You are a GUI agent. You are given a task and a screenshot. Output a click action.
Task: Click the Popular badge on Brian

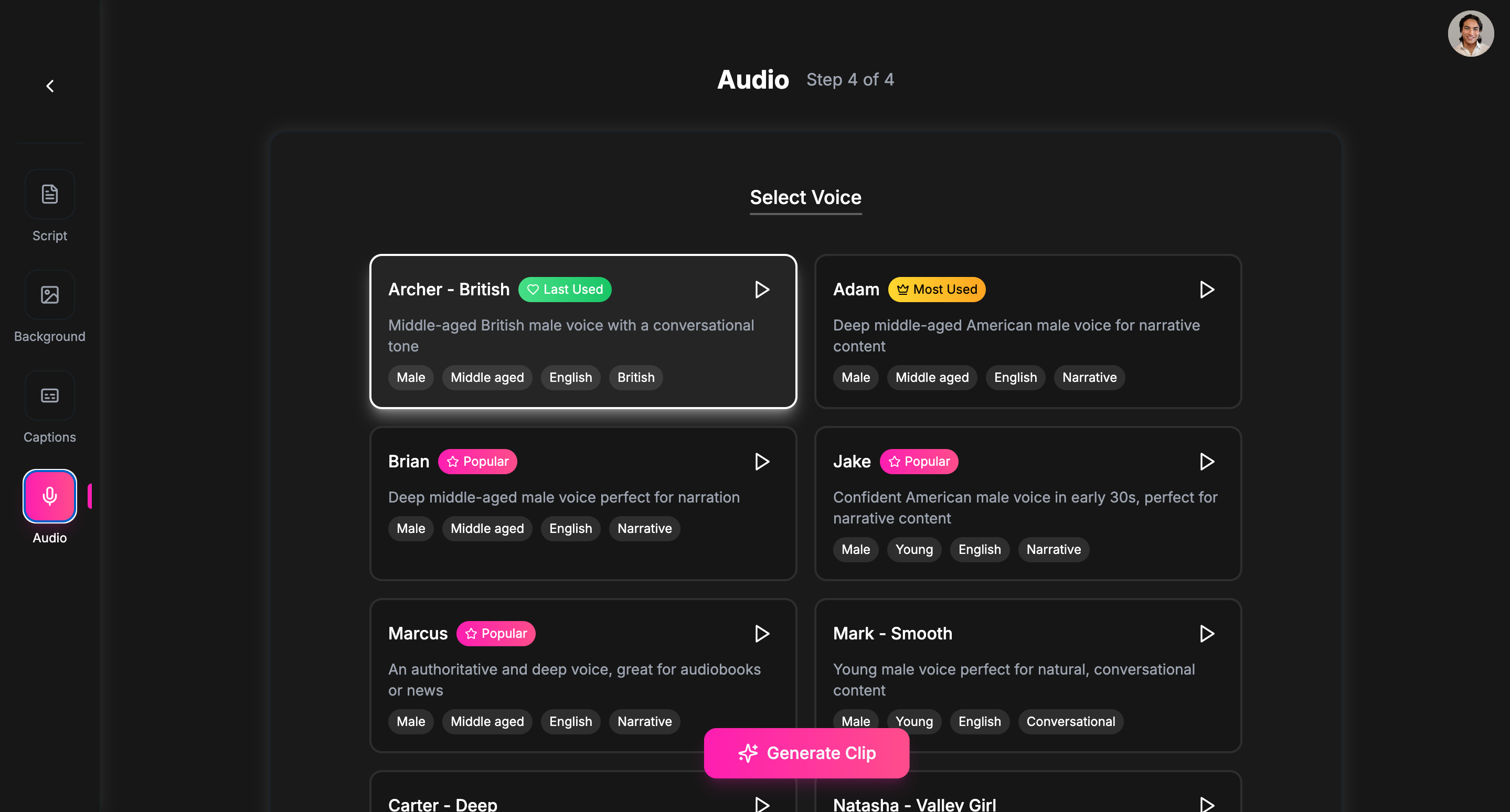[x=477, y=462]
